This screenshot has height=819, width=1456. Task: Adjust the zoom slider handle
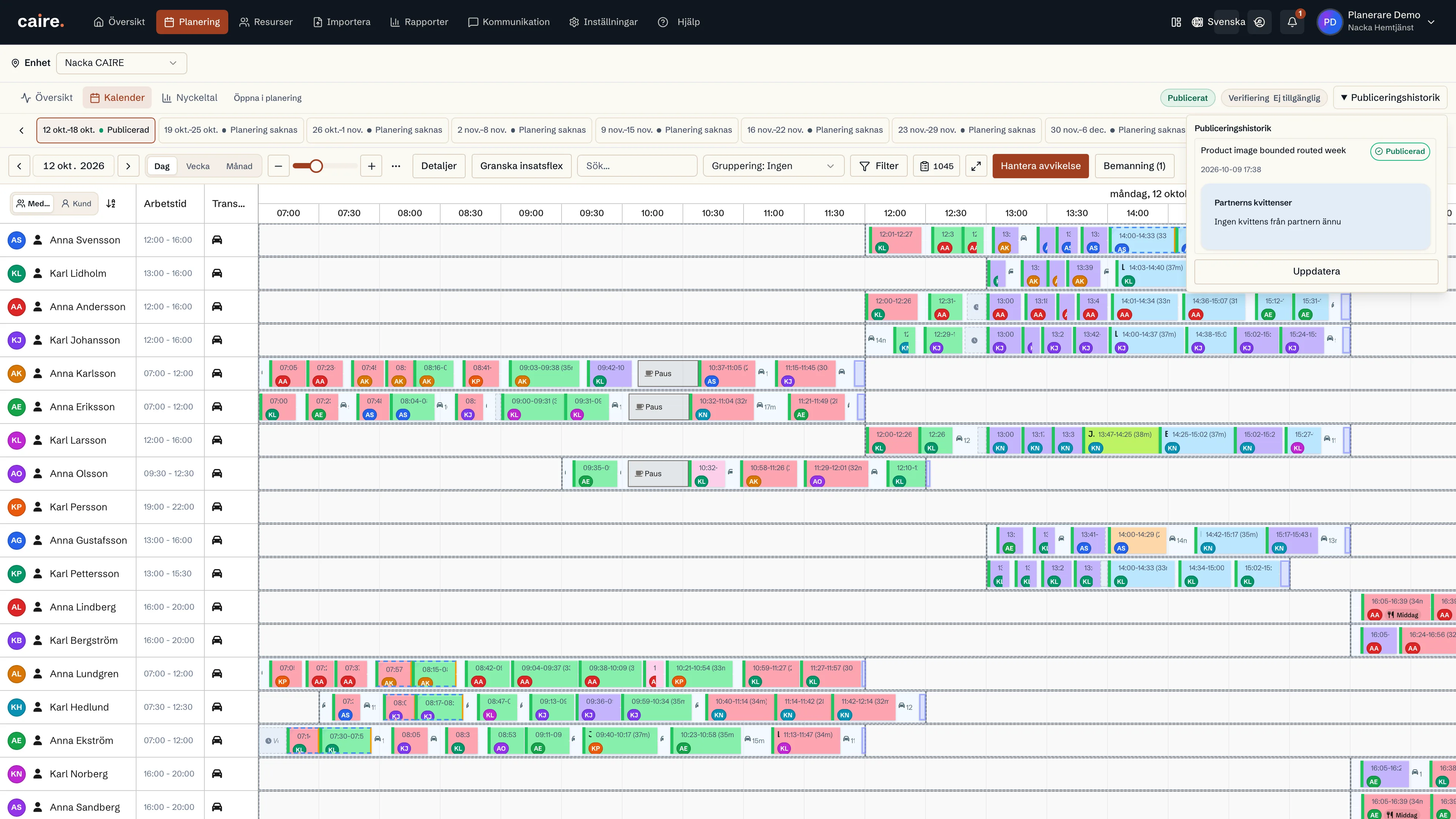tap(317, 166)
